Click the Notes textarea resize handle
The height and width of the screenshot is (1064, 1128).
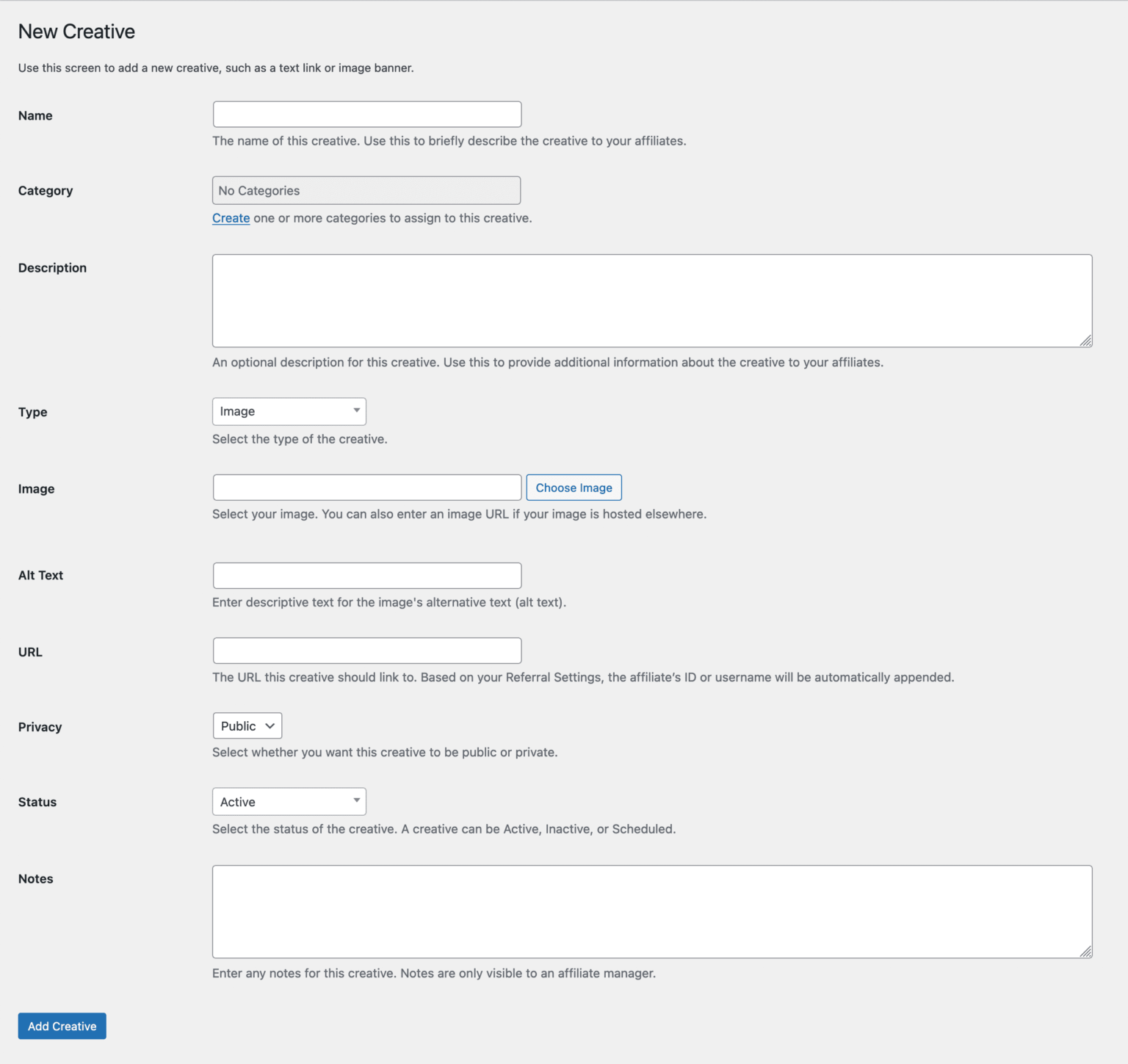pos(1086,952)
